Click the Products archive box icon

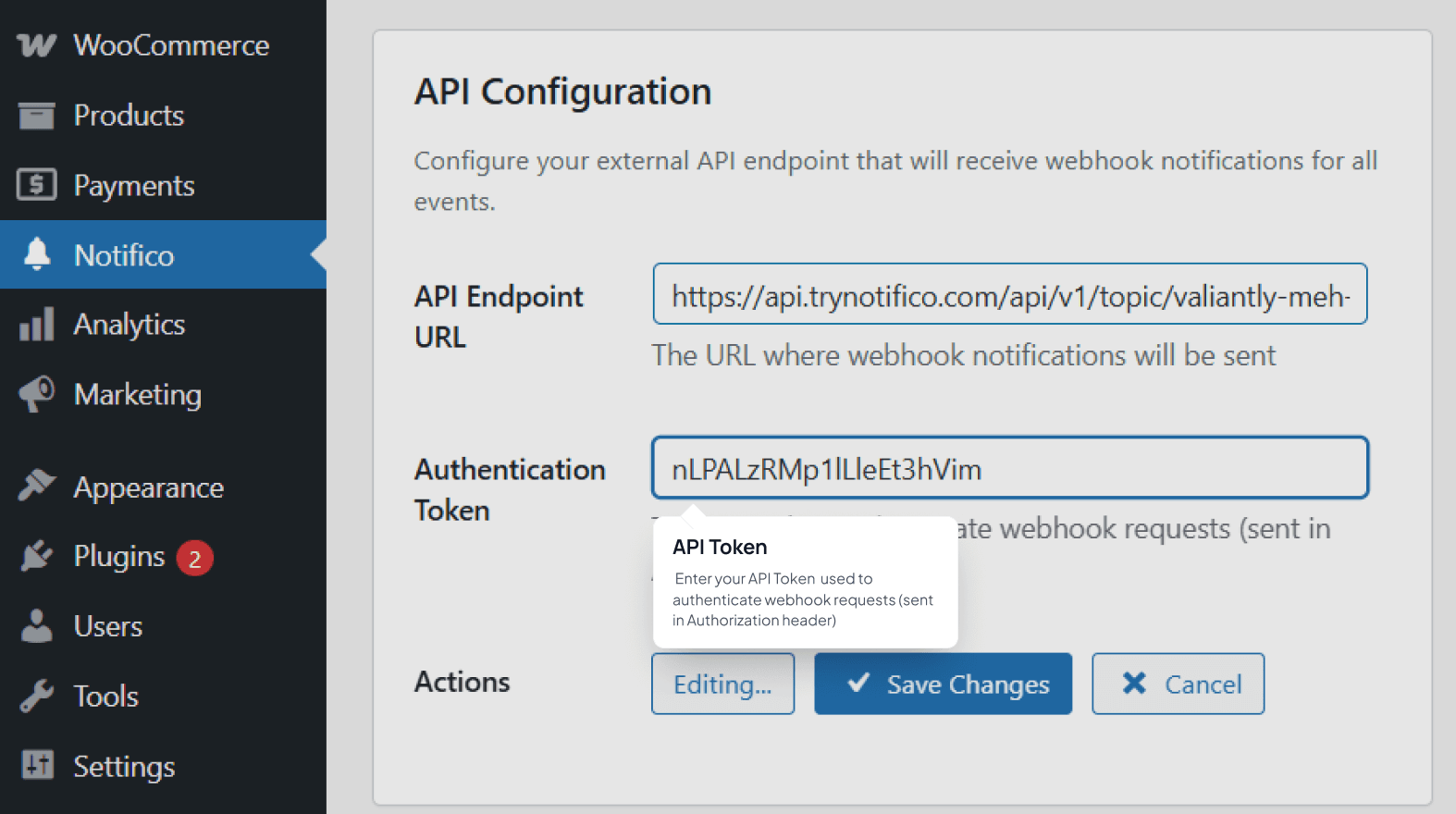click(x=36, y=116)
